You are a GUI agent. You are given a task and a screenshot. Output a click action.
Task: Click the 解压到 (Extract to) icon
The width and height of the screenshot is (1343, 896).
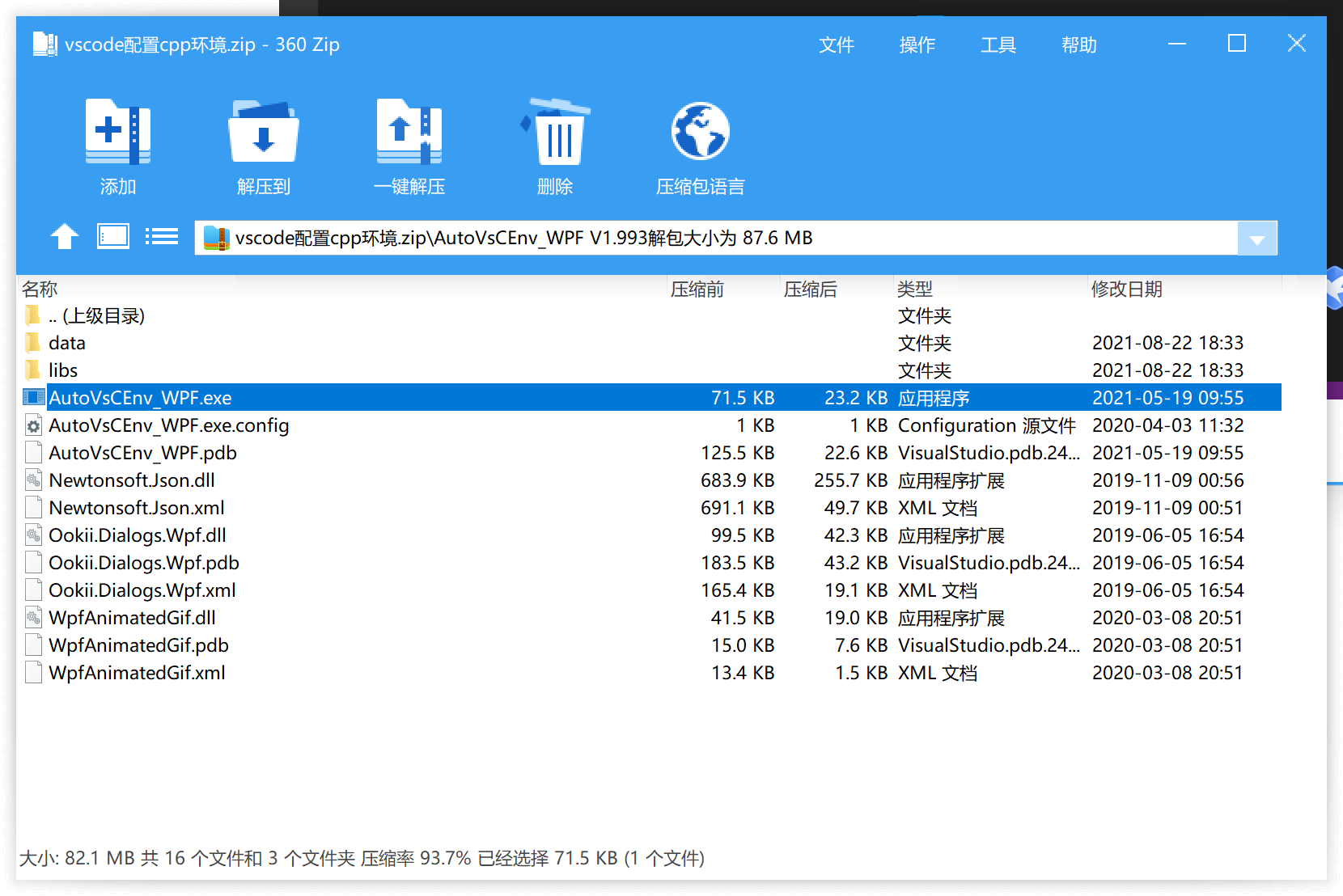(x=263, y=132)
